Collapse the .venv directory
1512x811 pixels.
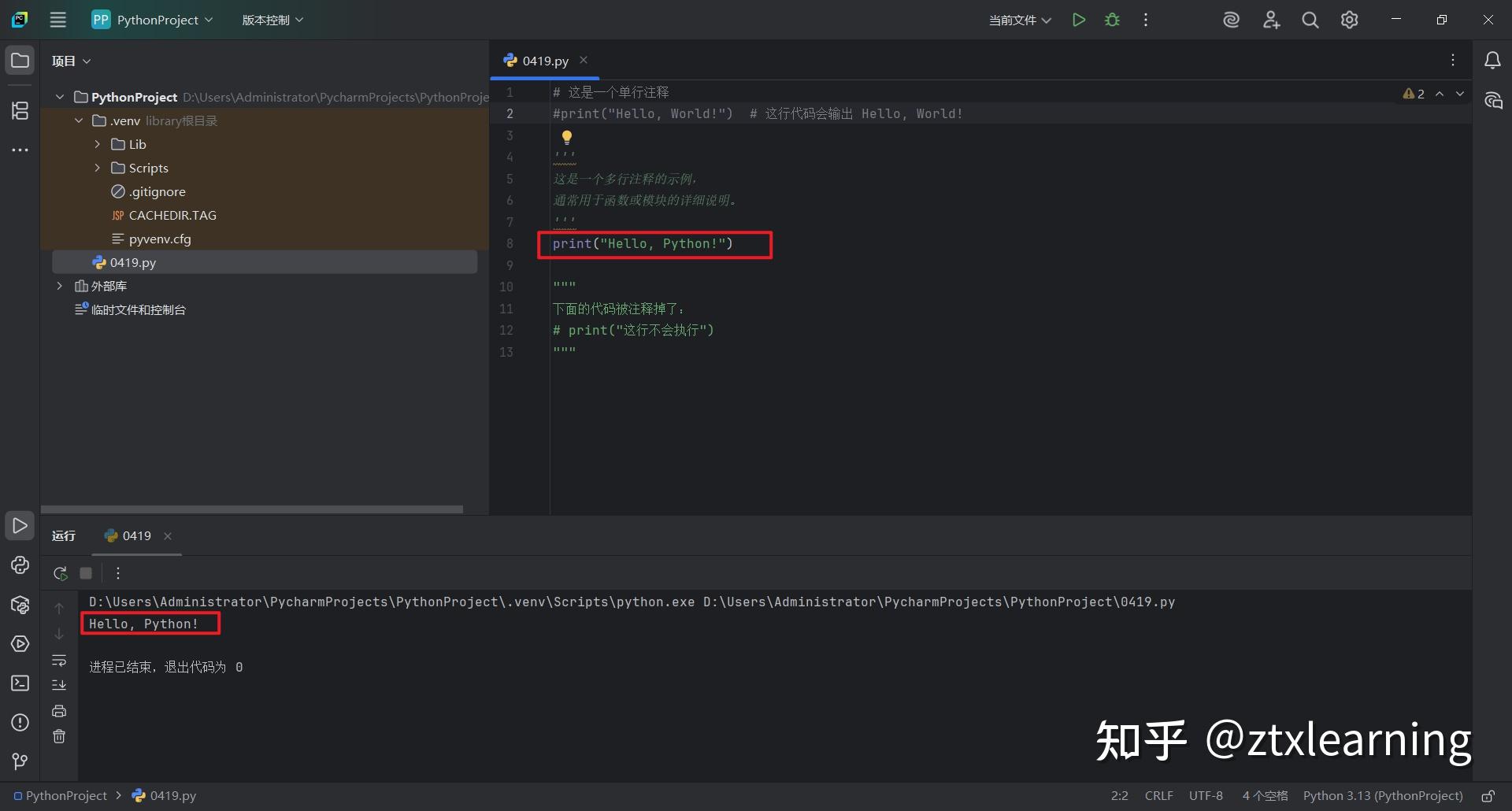click(x=78, y=120)
